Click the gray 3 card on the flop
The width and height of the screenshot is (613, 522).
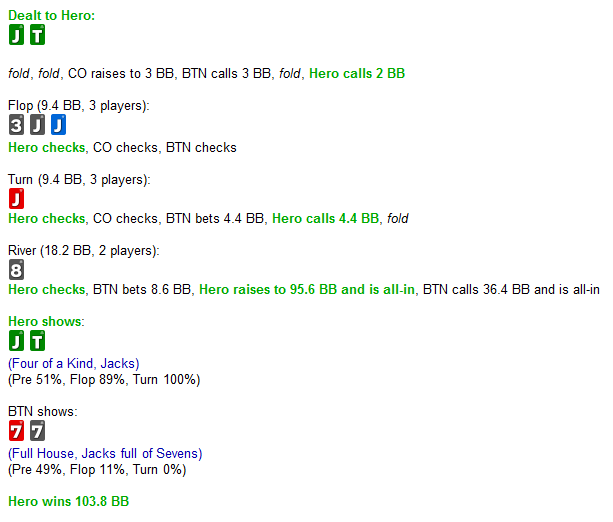point(16,125)
